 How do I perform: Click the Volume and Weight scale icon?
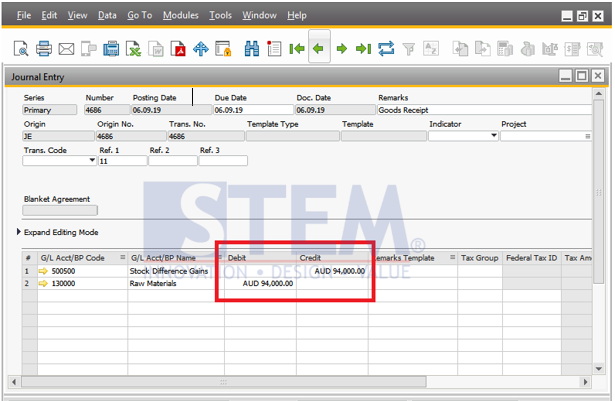point(550,49)
